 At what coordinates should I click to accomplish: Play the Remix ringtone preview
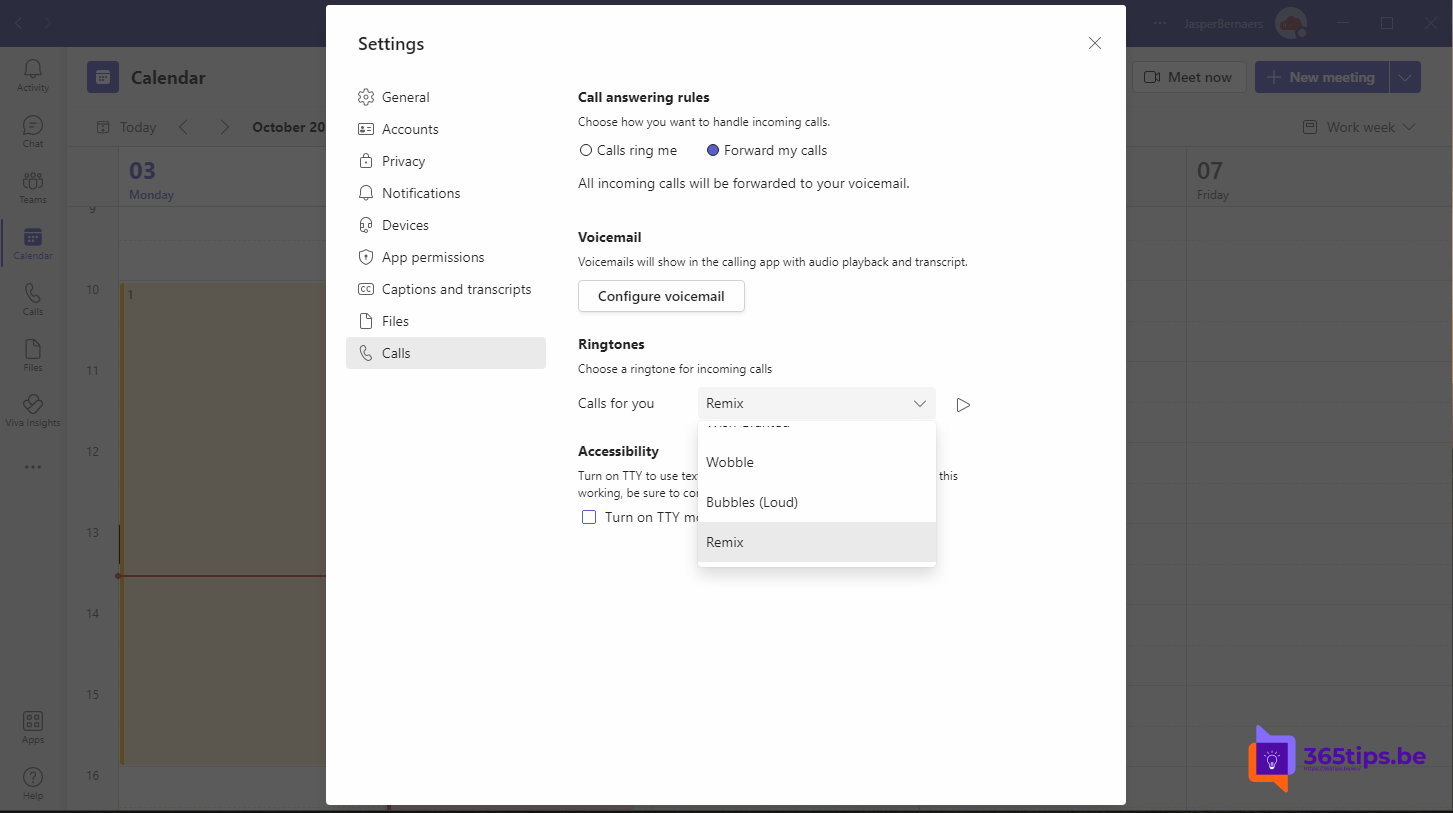962,404
